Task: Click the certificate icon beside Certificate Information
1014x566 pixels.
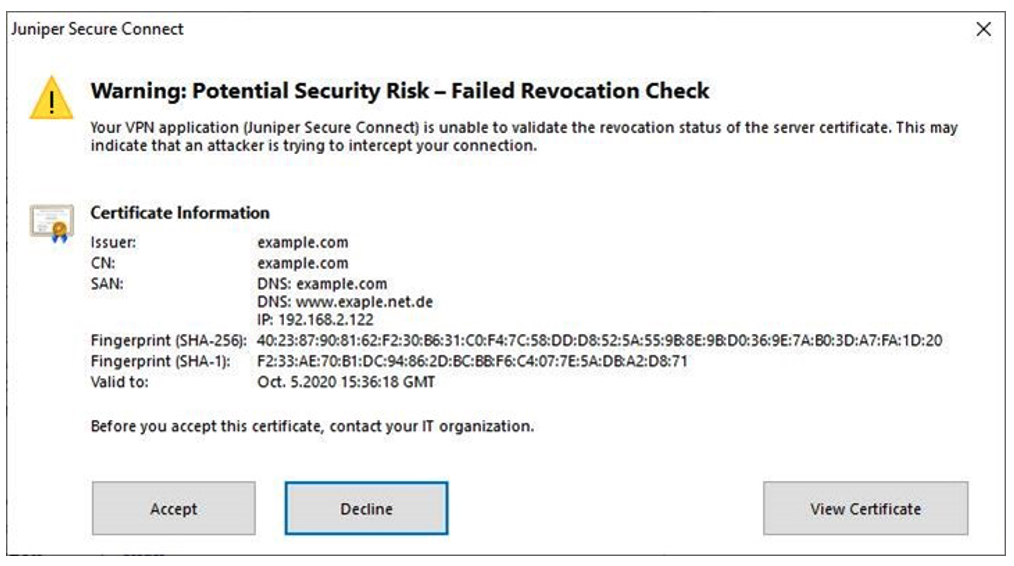Action: point(51,222)
